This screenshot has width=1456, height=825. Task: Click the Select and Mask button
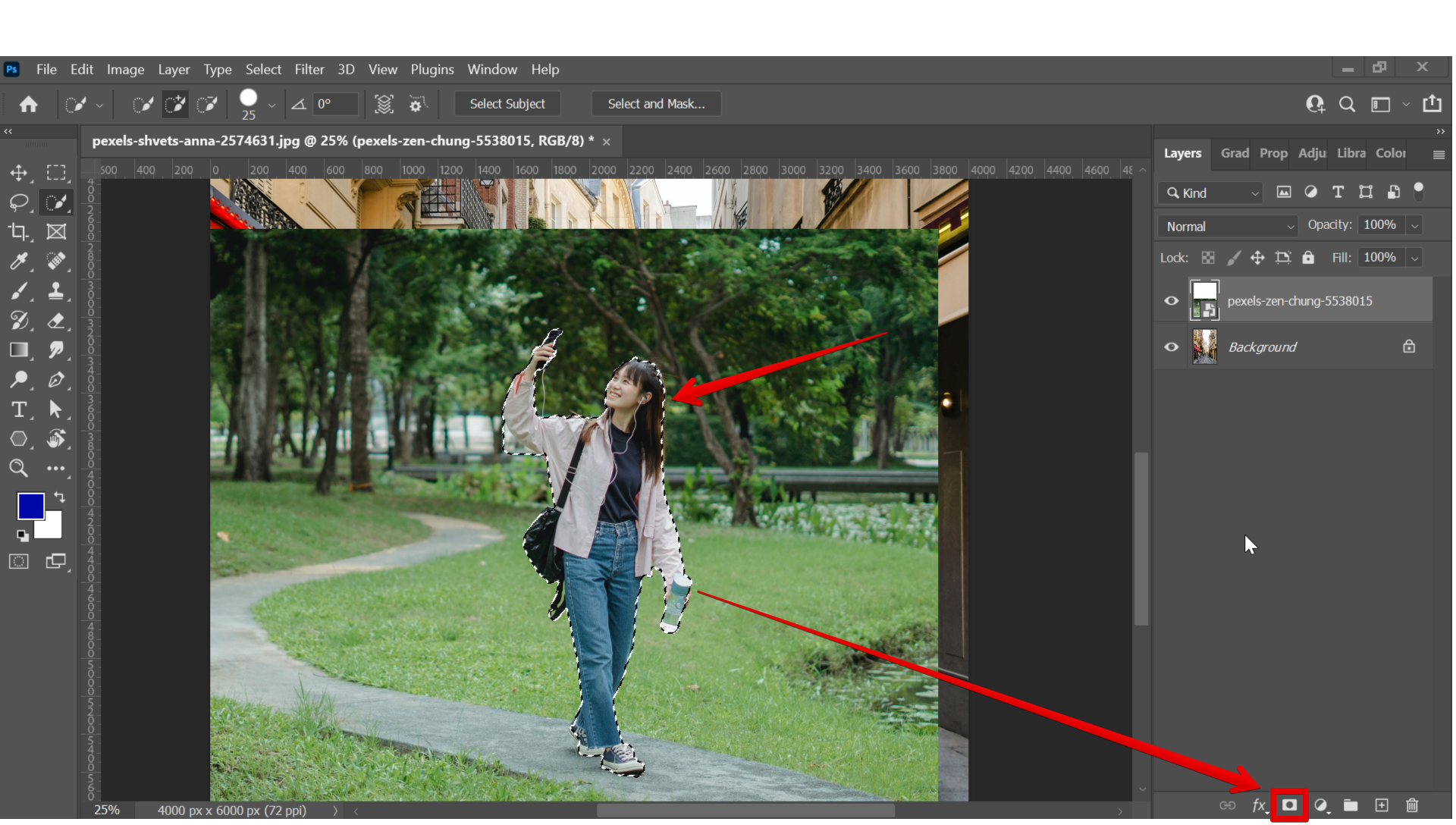656,104
